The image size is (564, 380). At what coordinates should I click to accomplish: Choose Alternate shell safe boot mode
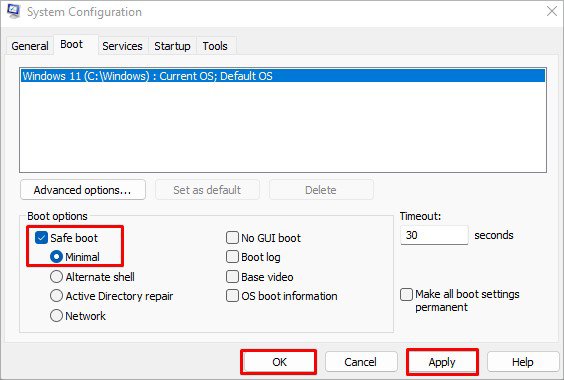(56, 277)
